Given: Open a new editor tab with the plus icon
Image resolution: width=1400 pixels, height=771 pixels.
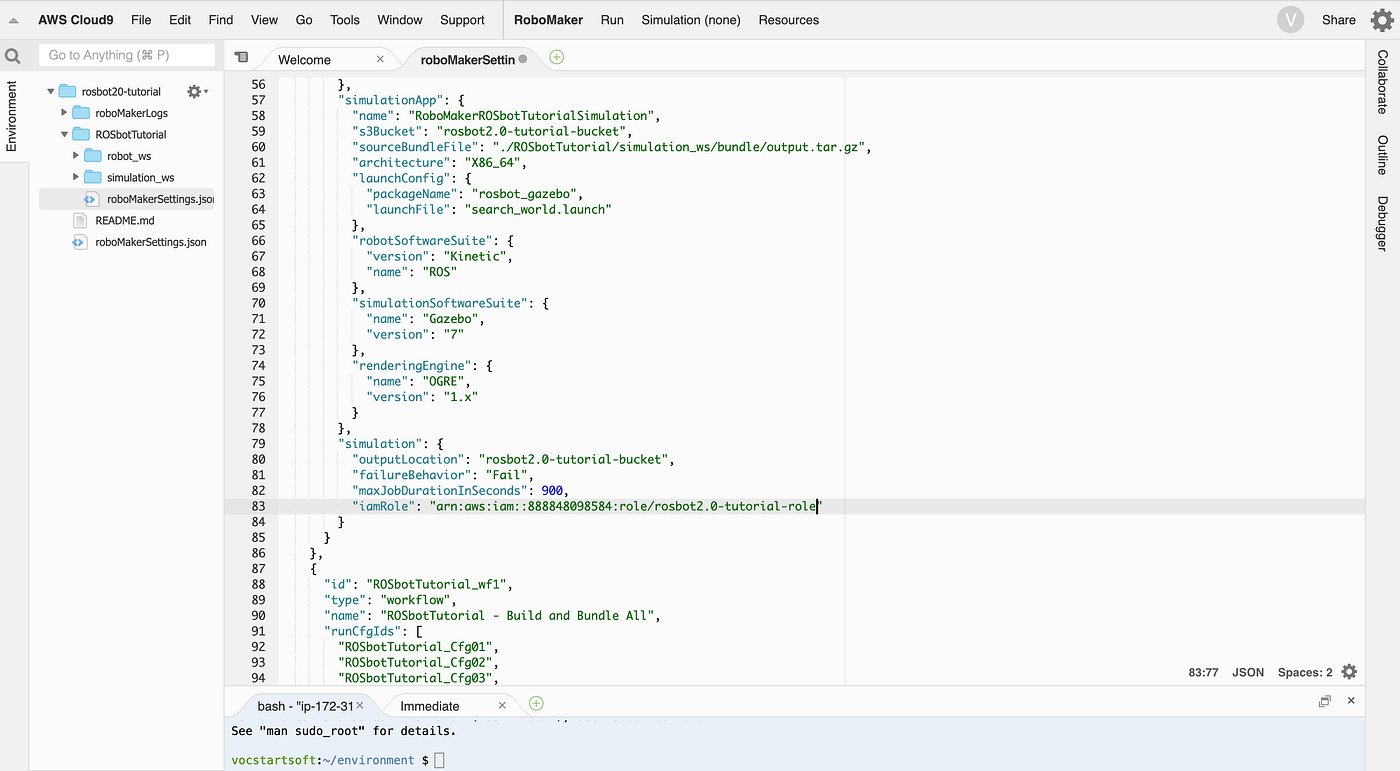Looking at the screenshot, I should tap(556, 58).
